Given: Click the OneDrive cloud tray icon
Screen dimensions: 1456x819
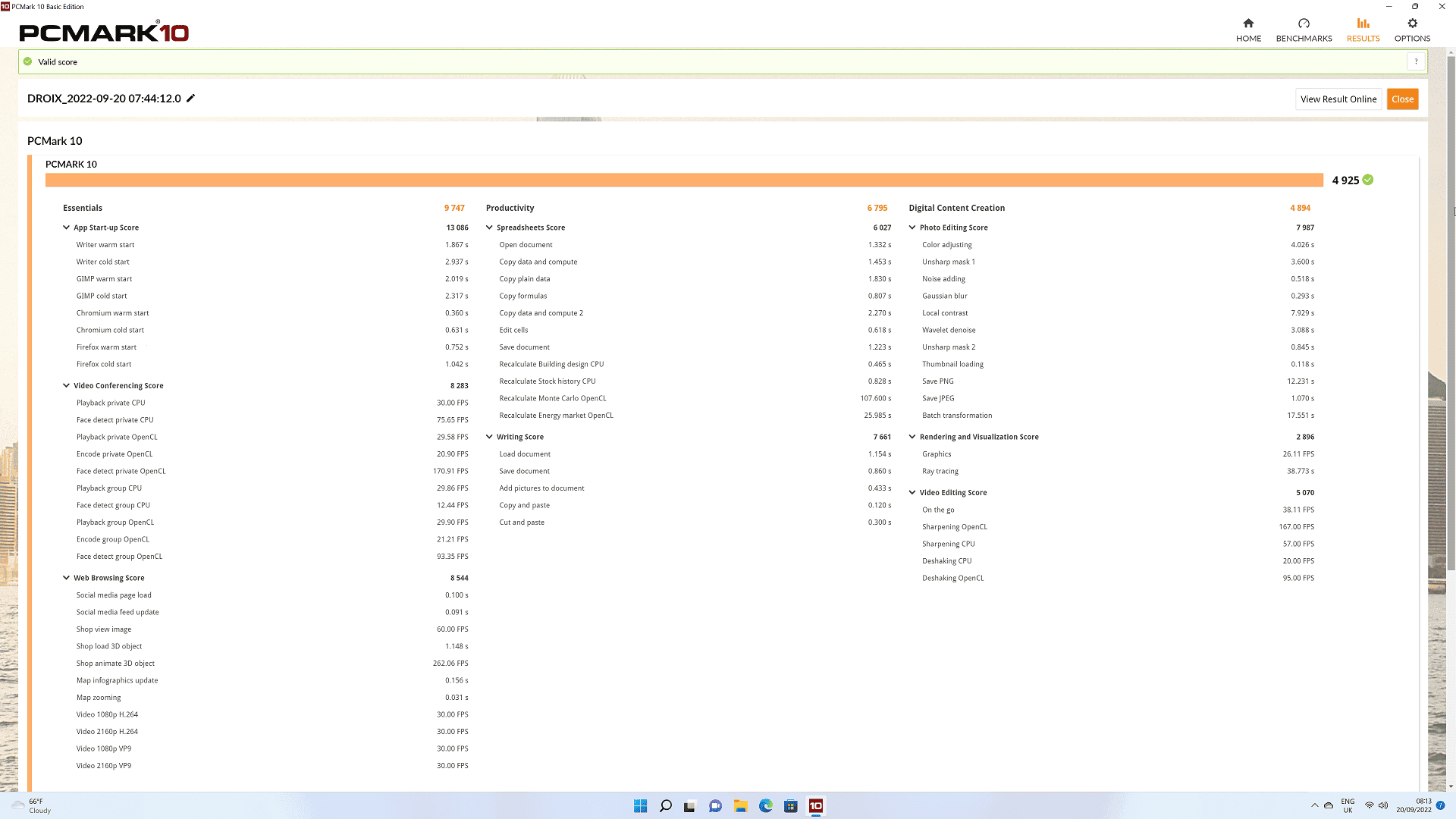Looking at the screenshot, I should coord(1329,805).
